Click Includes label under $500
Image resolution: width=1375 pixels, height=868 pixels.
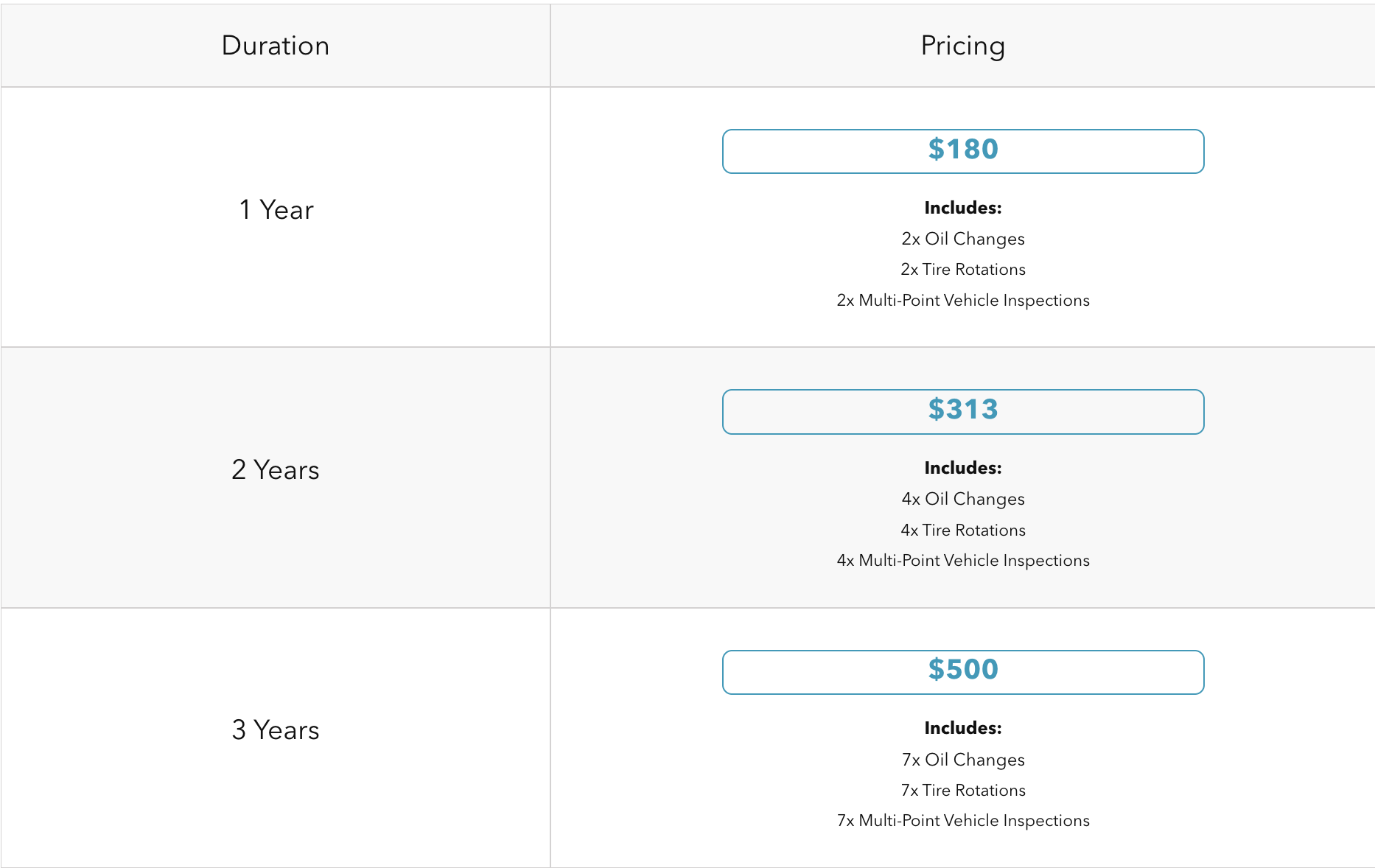[x=963, y=728]
